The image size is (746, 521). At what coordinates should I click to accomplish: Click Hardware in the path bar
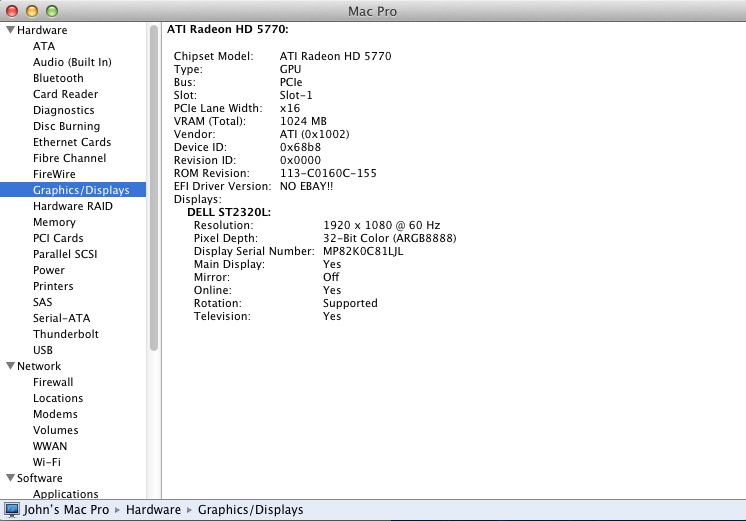point(153,510)
